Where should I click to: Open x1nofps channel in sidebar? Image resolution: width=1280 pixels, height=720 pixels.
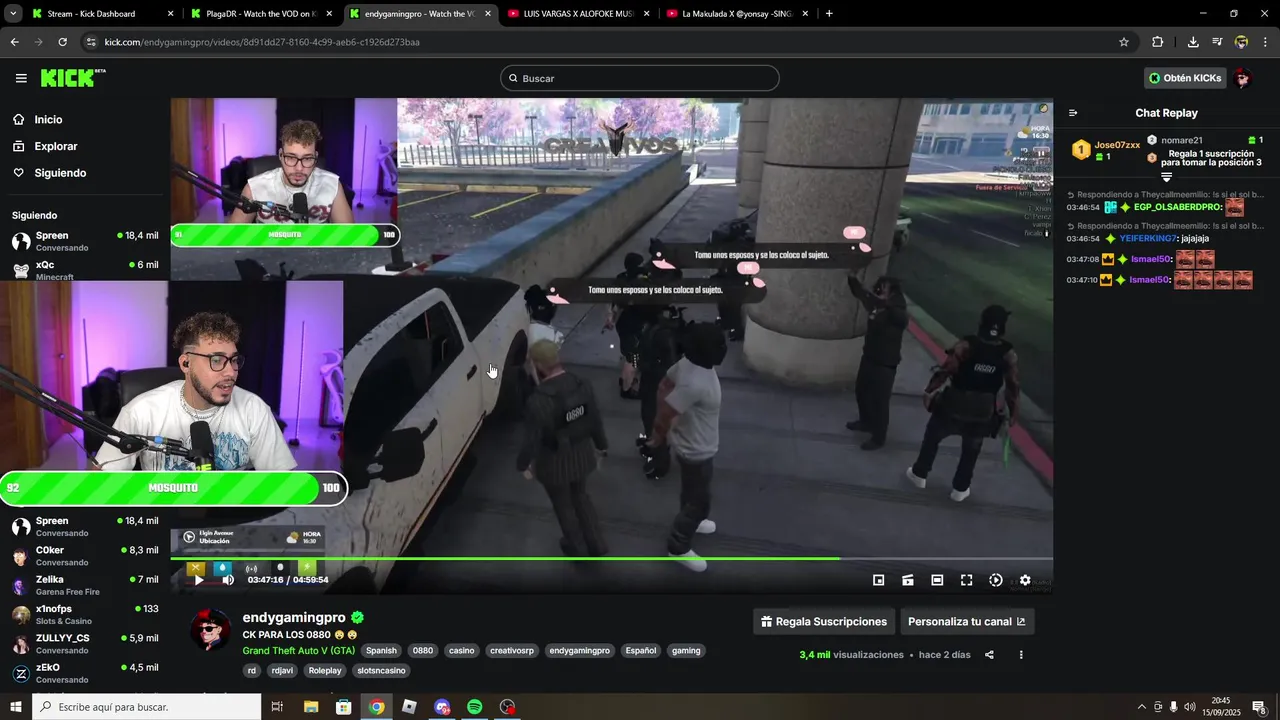(85, 614)
